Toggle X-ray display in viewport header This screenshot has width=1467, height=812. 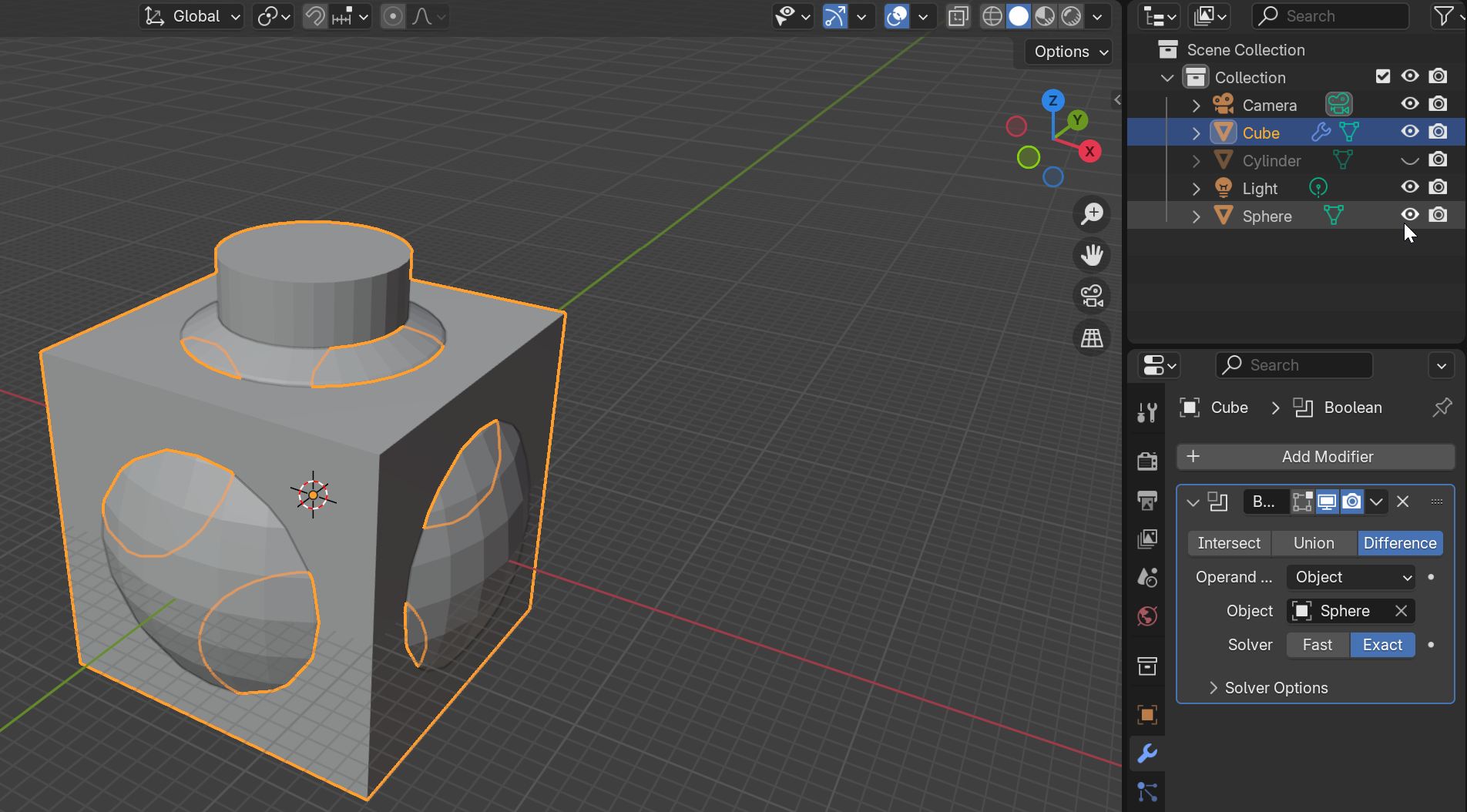[958, 16]
